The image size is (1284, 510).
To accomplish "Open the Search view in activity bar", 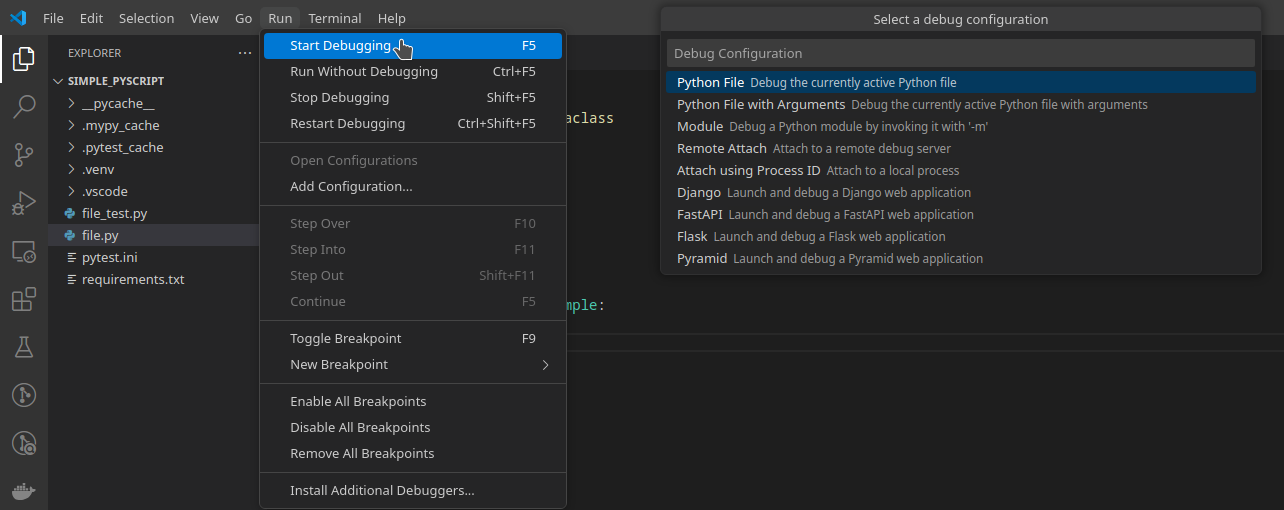I will [24, 107].
